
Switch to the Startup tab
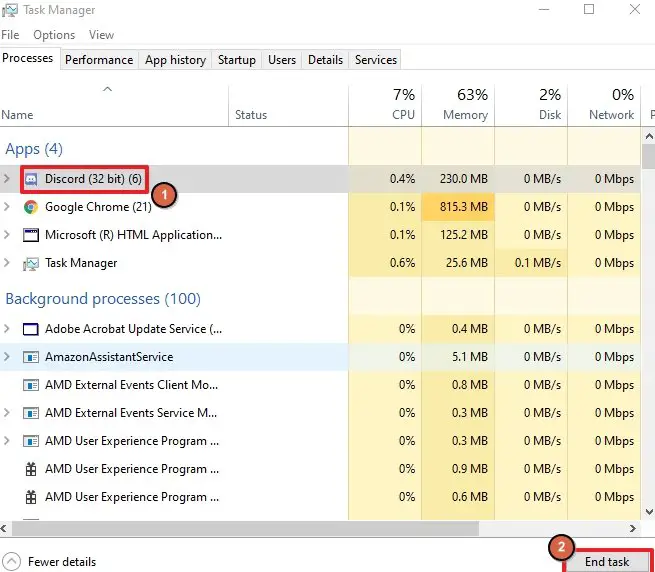237,60
